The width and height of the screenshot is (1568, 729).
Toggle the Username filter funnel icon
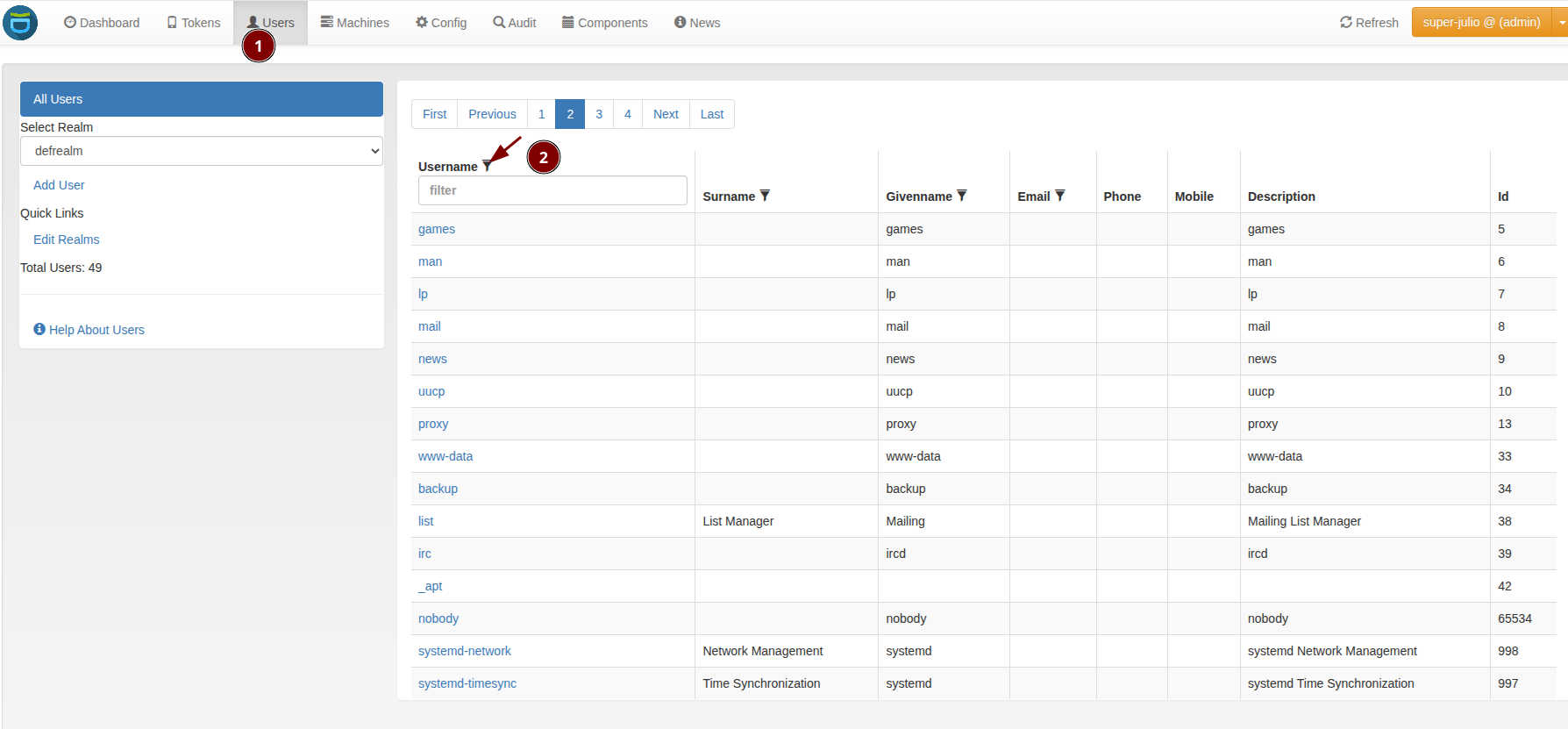pyautogui.click(x=487, y=167)
